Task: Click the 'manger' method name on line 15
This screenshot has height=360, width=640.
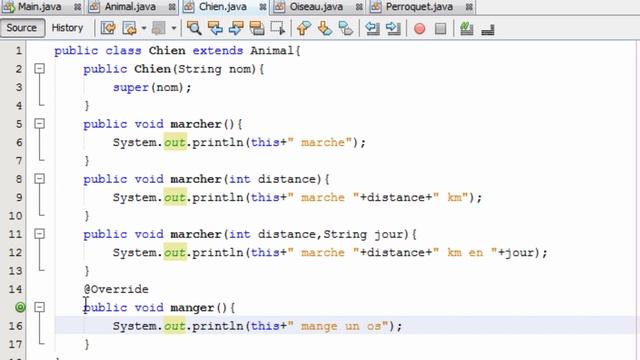Action: click(x=192, y=308)
